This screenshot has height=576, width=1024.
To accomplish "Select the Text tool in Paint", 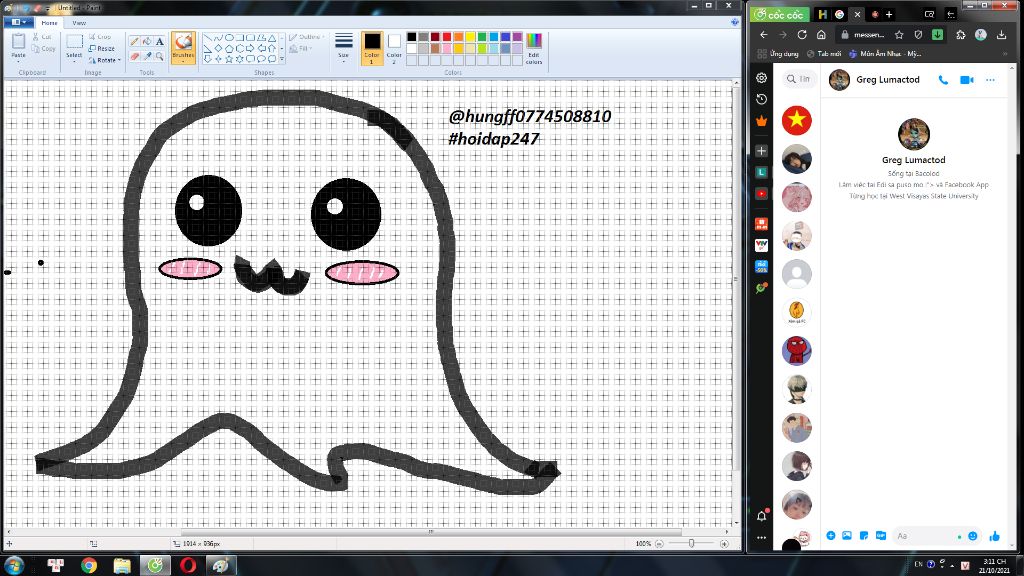I will [x=159, y=41].
